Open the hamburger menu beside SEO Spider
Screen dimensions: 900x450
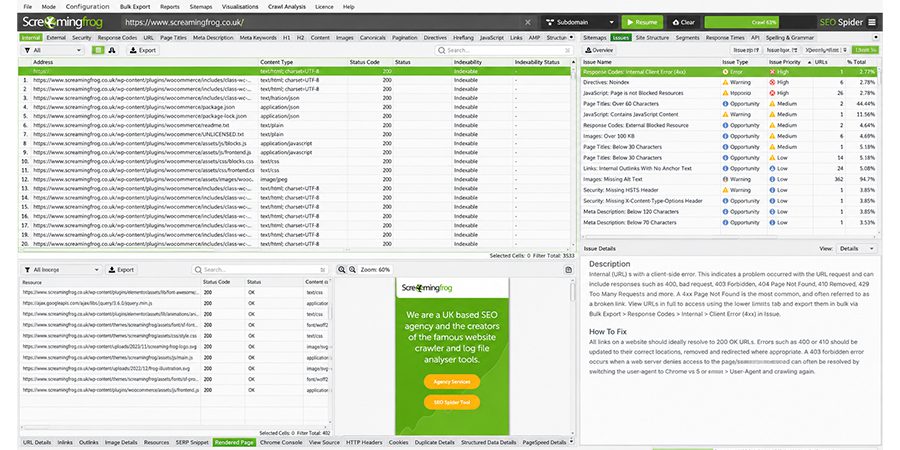pyautogui.click(x=872, y=22)
